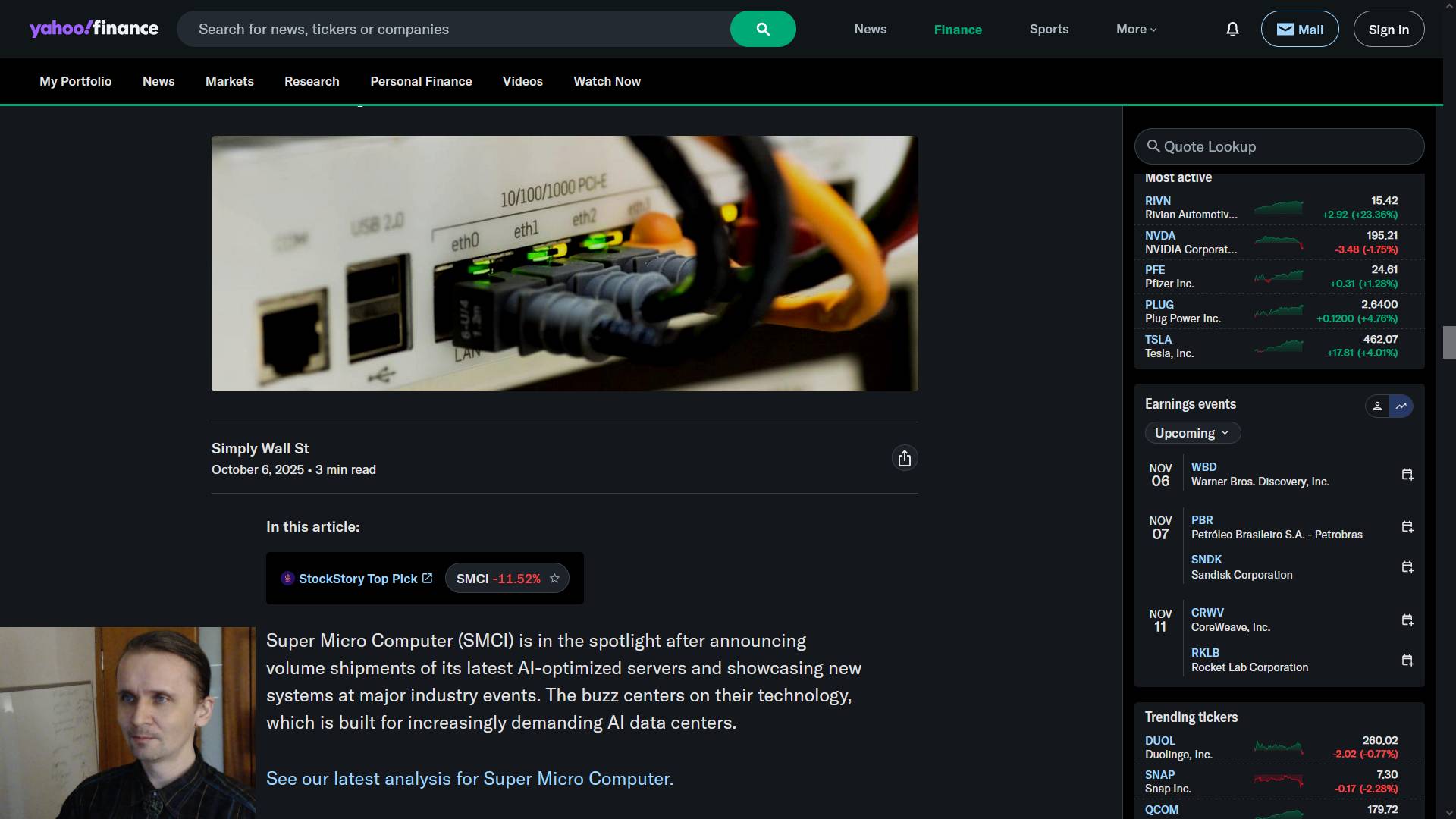The image size is (1456, 819).
Task: Add SNDK earnings event to calendar
Action: [x=1407, y=567]
